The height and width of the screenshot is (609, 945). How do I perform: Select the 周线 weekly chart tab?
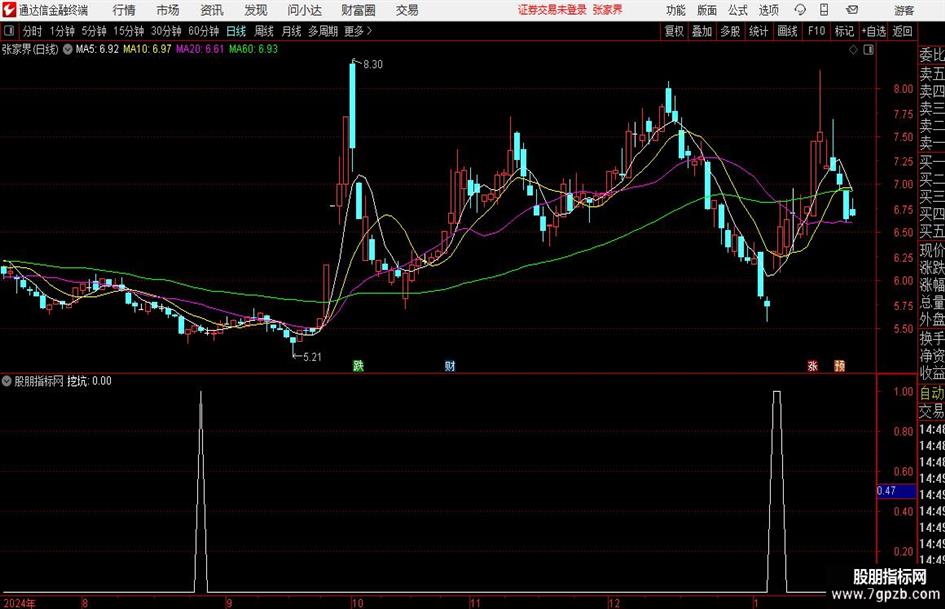(x=264, y=31)
